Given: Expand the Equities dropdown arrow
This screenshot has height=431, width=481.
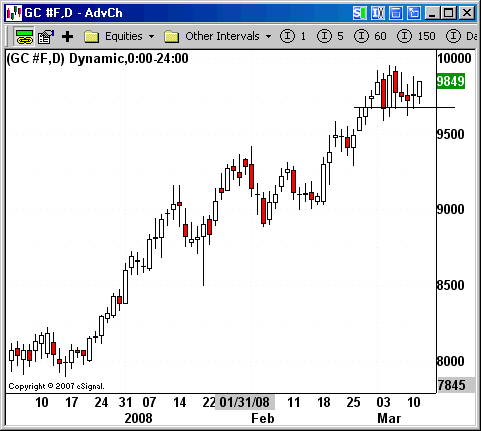Looking at the screenshot, I should (x=151, y=36).
